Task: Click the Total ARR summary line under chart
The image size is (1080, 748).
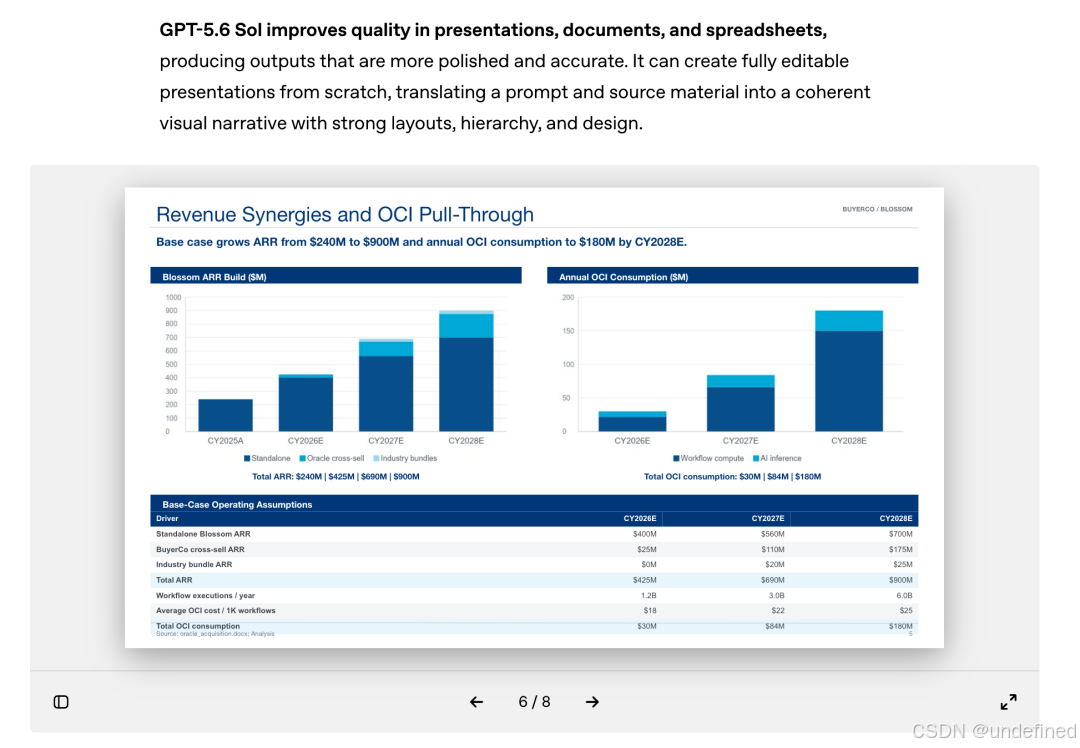Action: point(335,477)
